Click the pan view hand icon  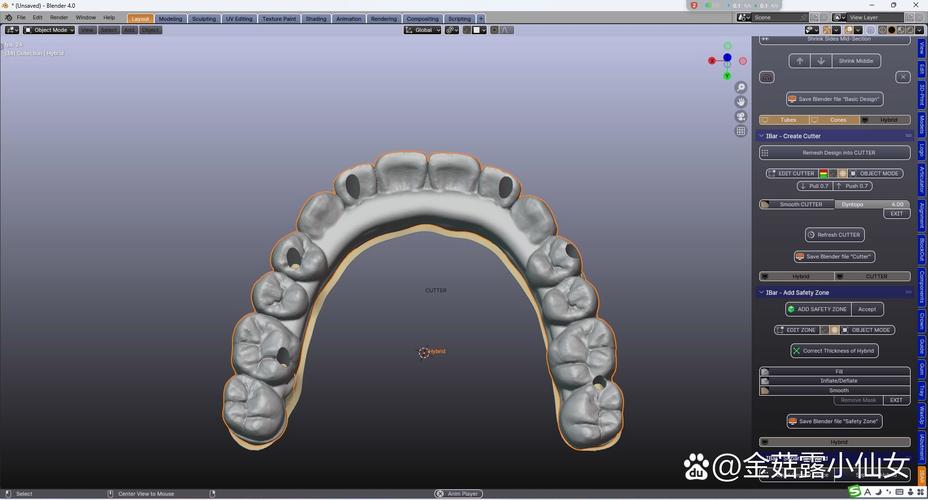(x=741, y=102)
